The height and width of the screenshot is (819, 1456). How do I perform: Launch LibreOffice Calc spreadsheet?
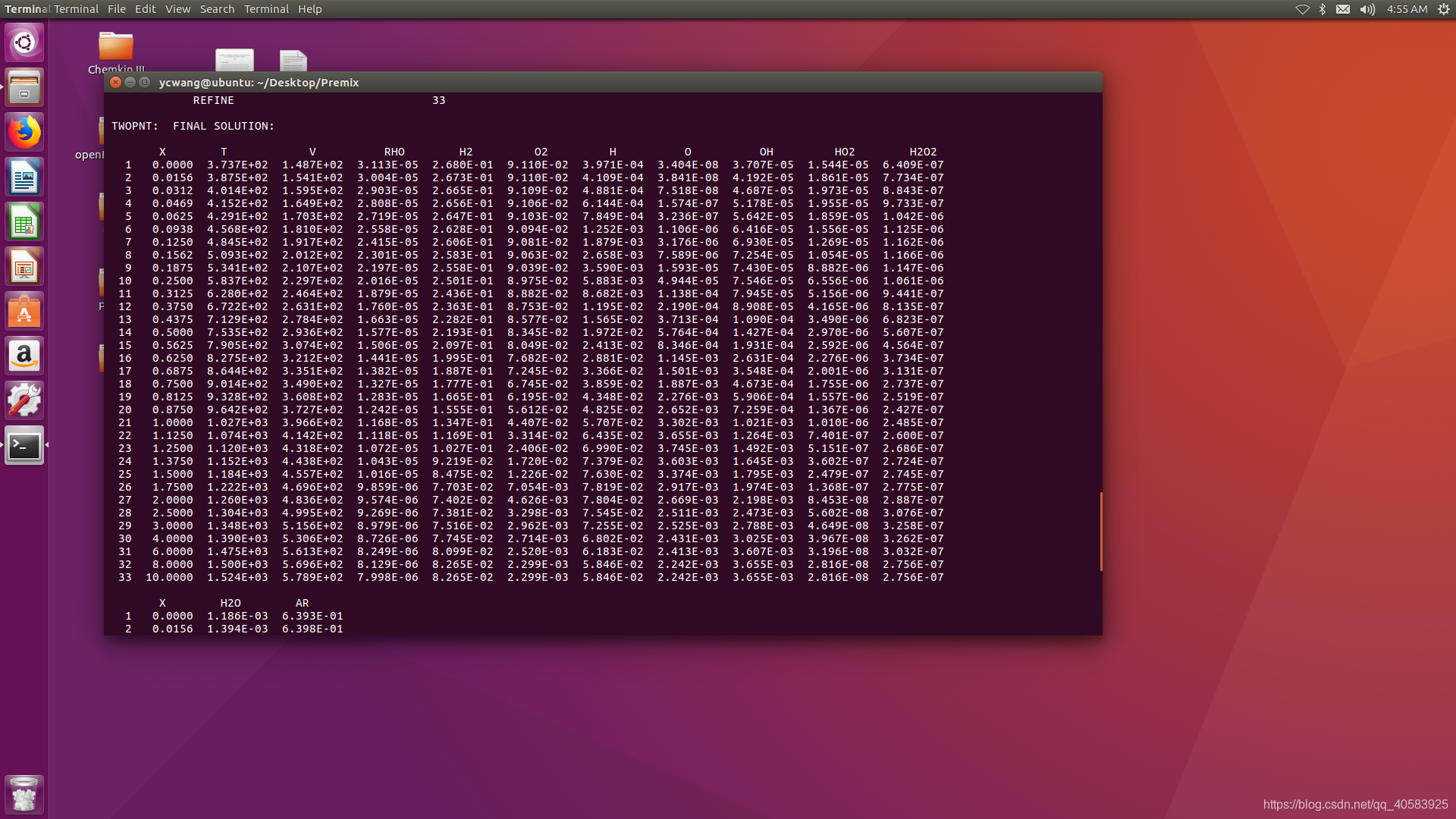click(x=24, y=222)
